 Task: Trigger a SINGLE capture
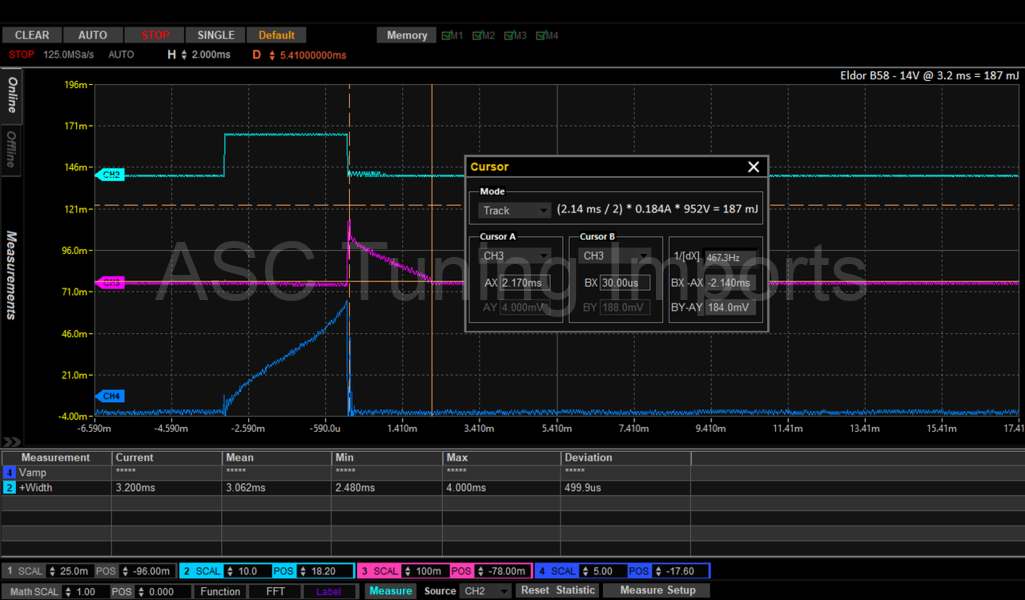point(216,35)
